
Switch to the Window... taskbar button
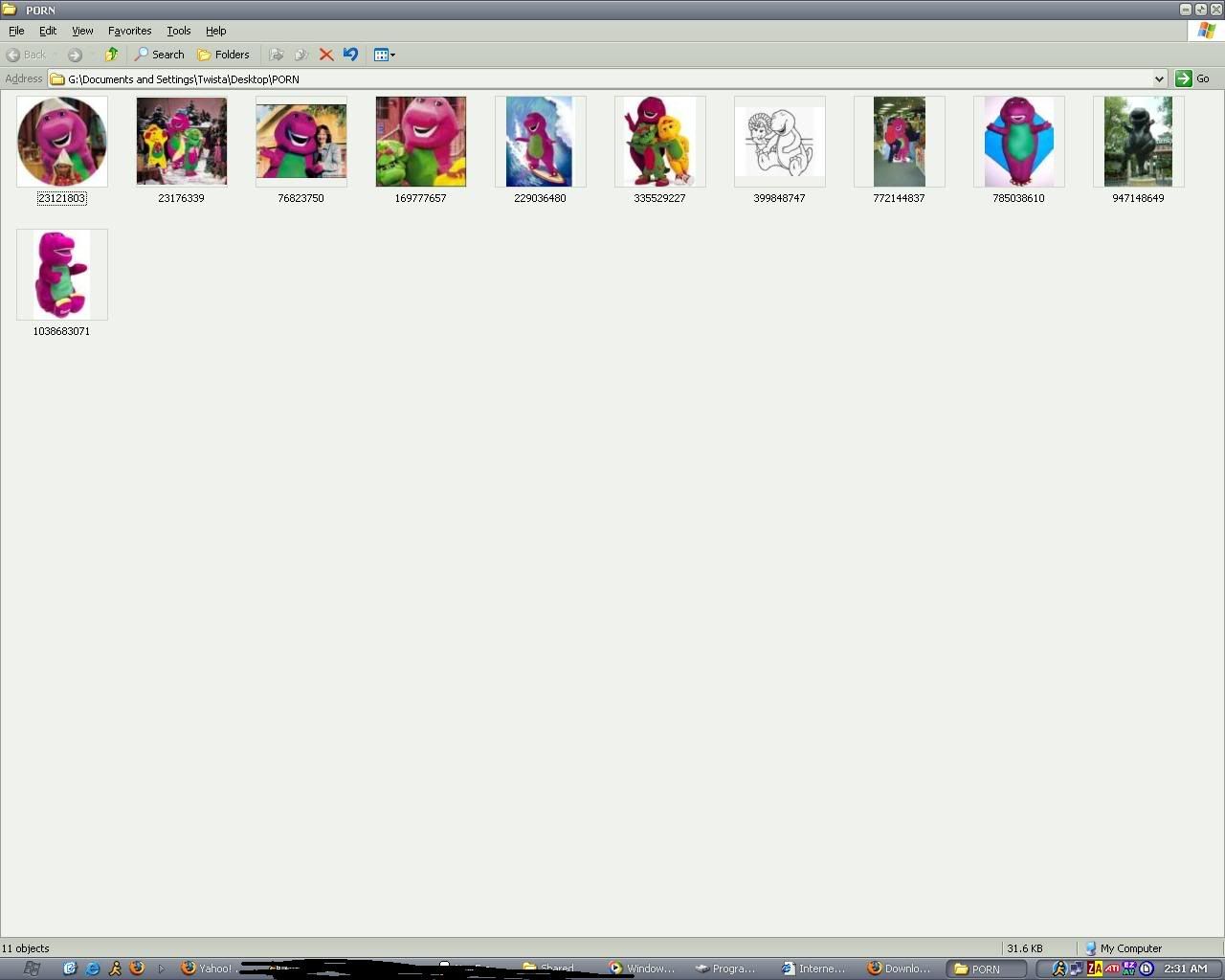[x=641, y=969]
